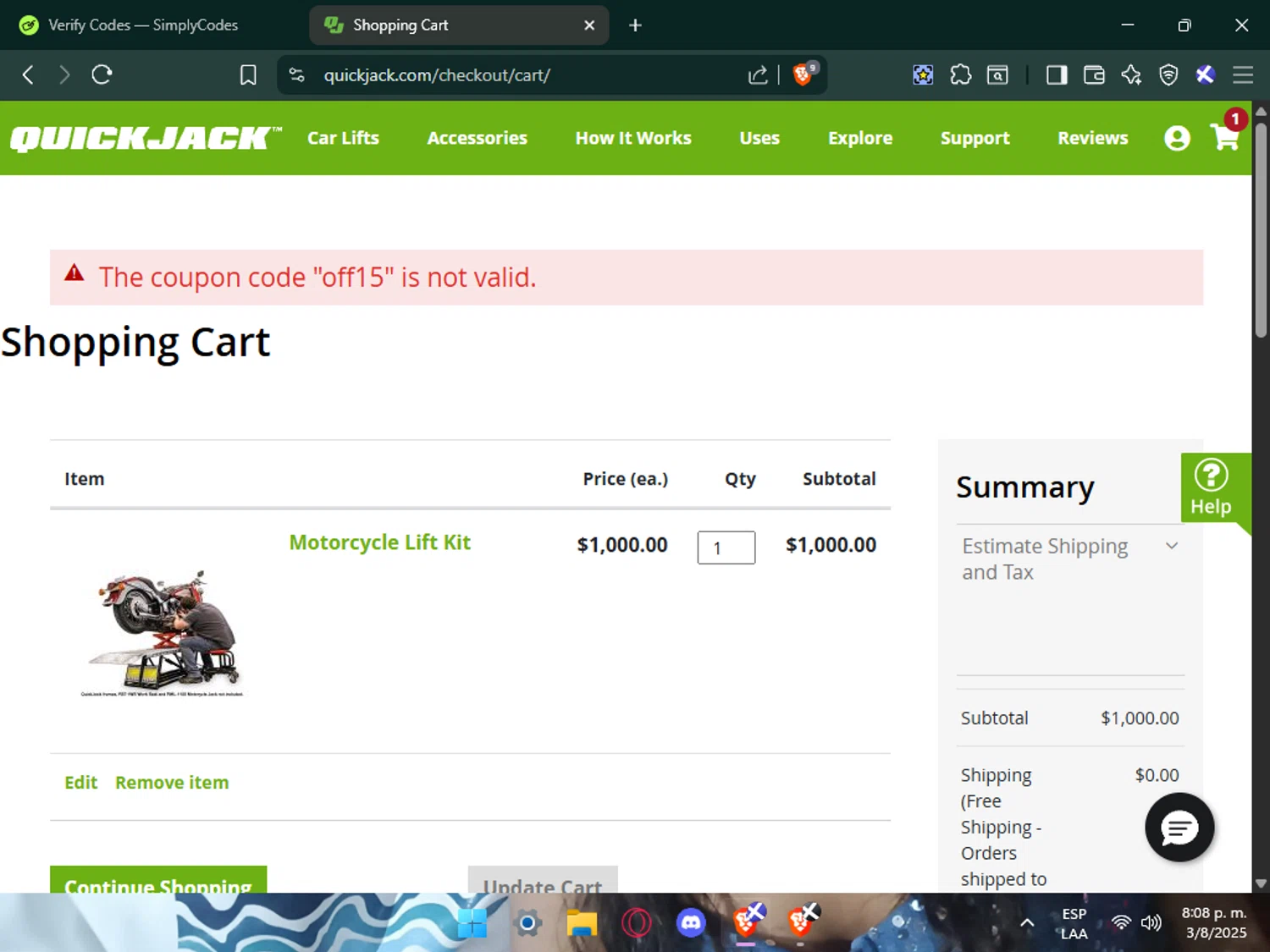1270x952 pixels.
Task: Click the ESP LAA language indicator
Action: click(x=1074, y=923)
